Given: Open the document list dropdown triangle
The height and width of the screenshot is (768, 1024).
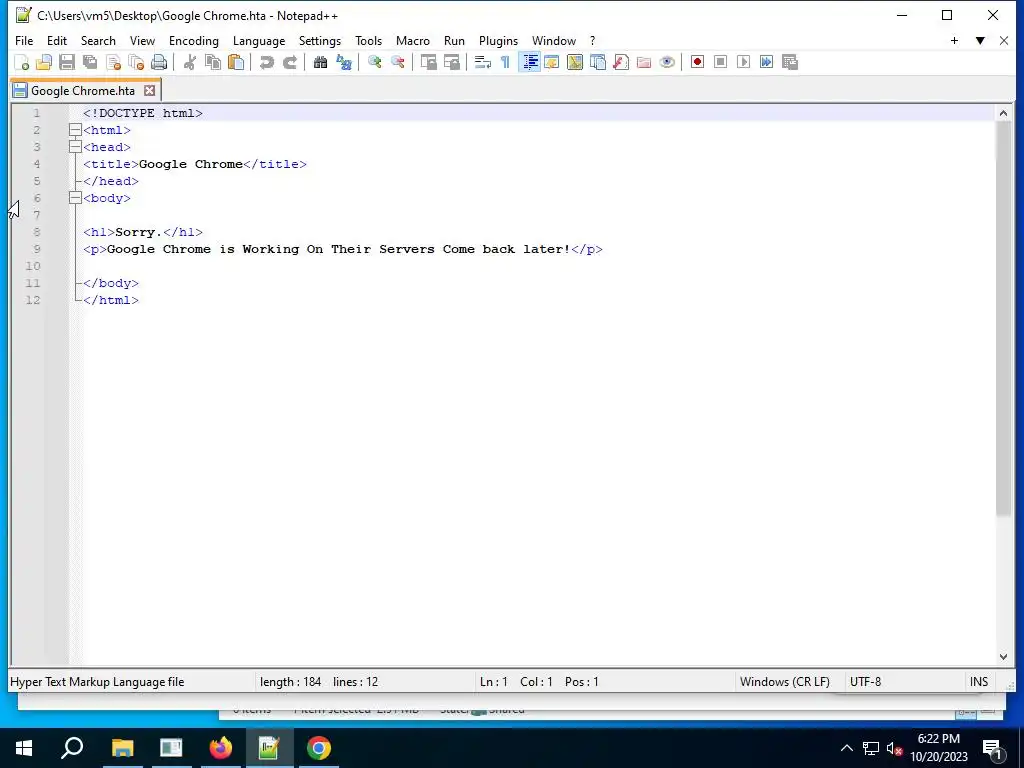Looking at the screenshot, I should pyautogui.click(x=980, y=40).
